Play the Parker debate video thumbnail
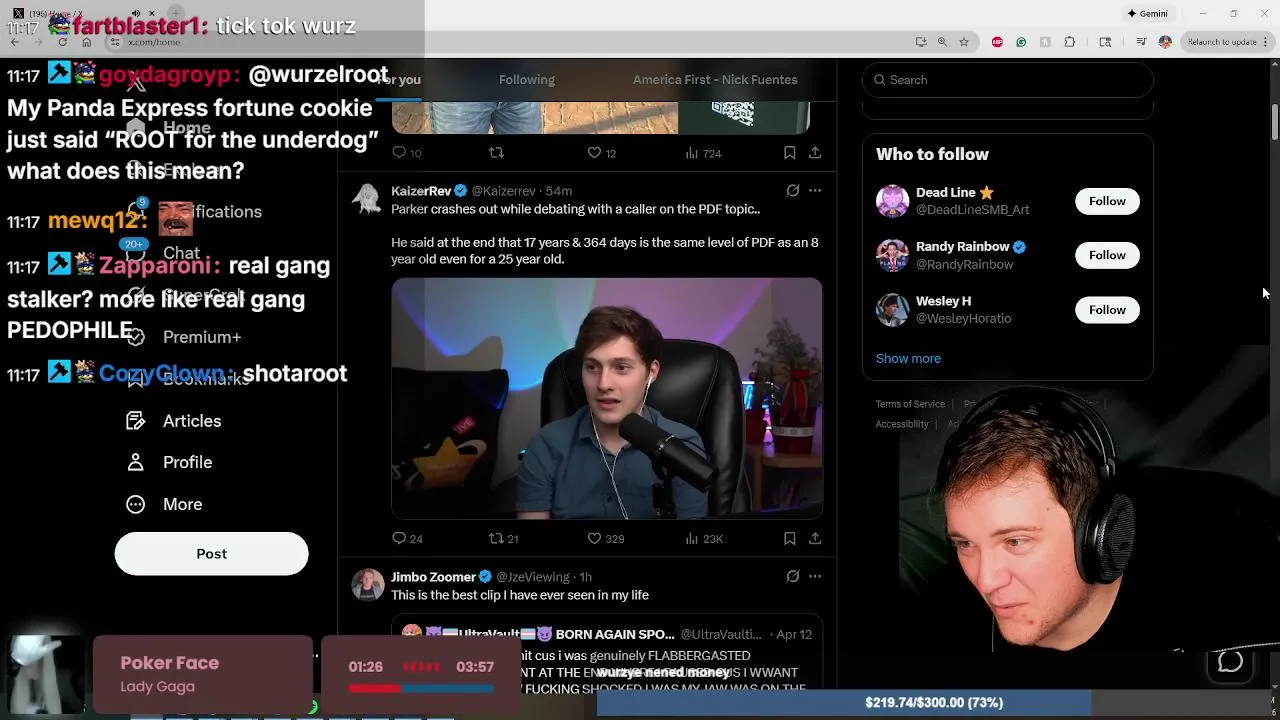The image size is (1280, 720). coord(607,398)
